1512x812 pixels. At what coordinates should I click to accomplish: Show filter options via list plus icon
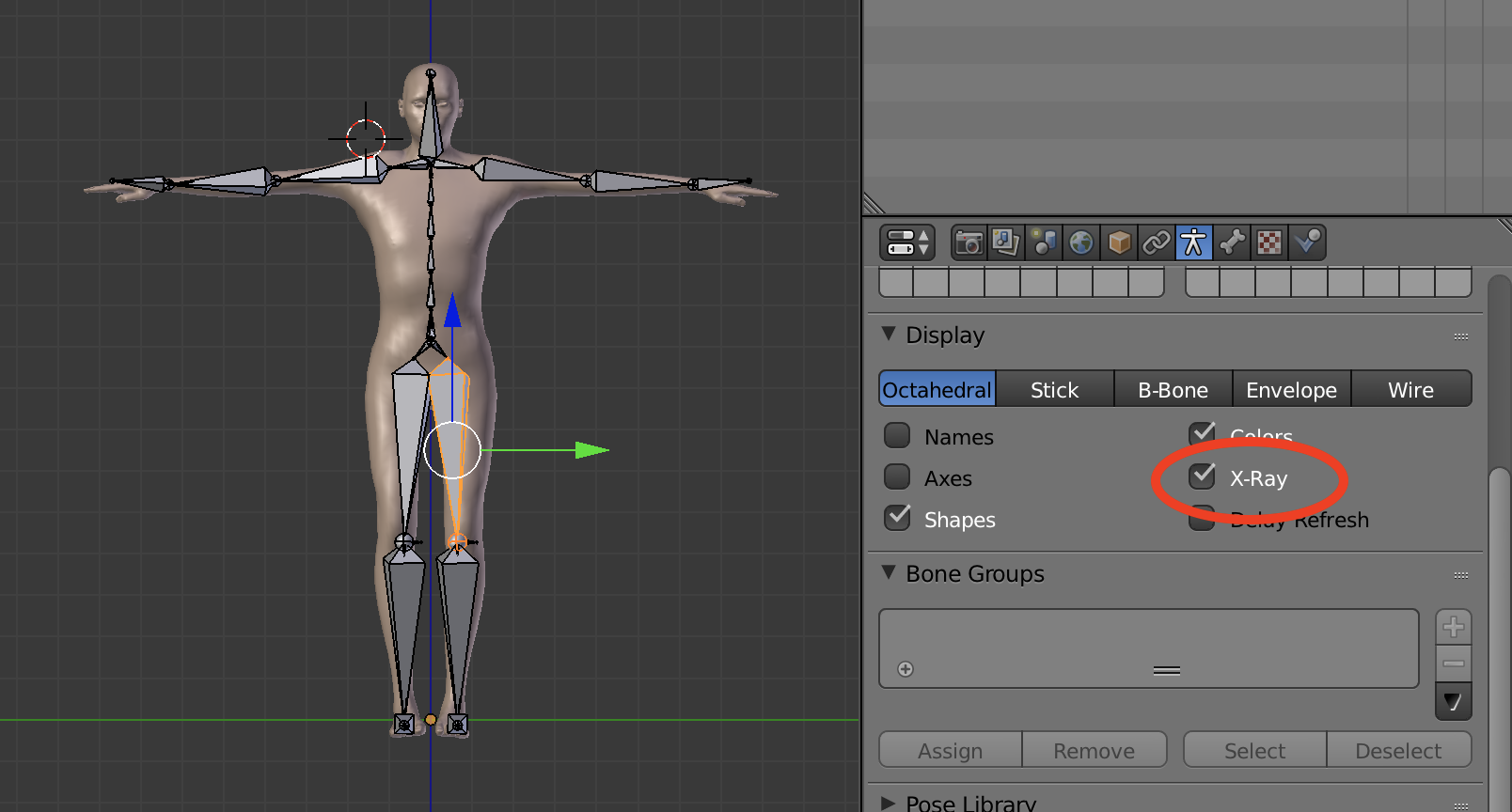(x=906, y=669)
